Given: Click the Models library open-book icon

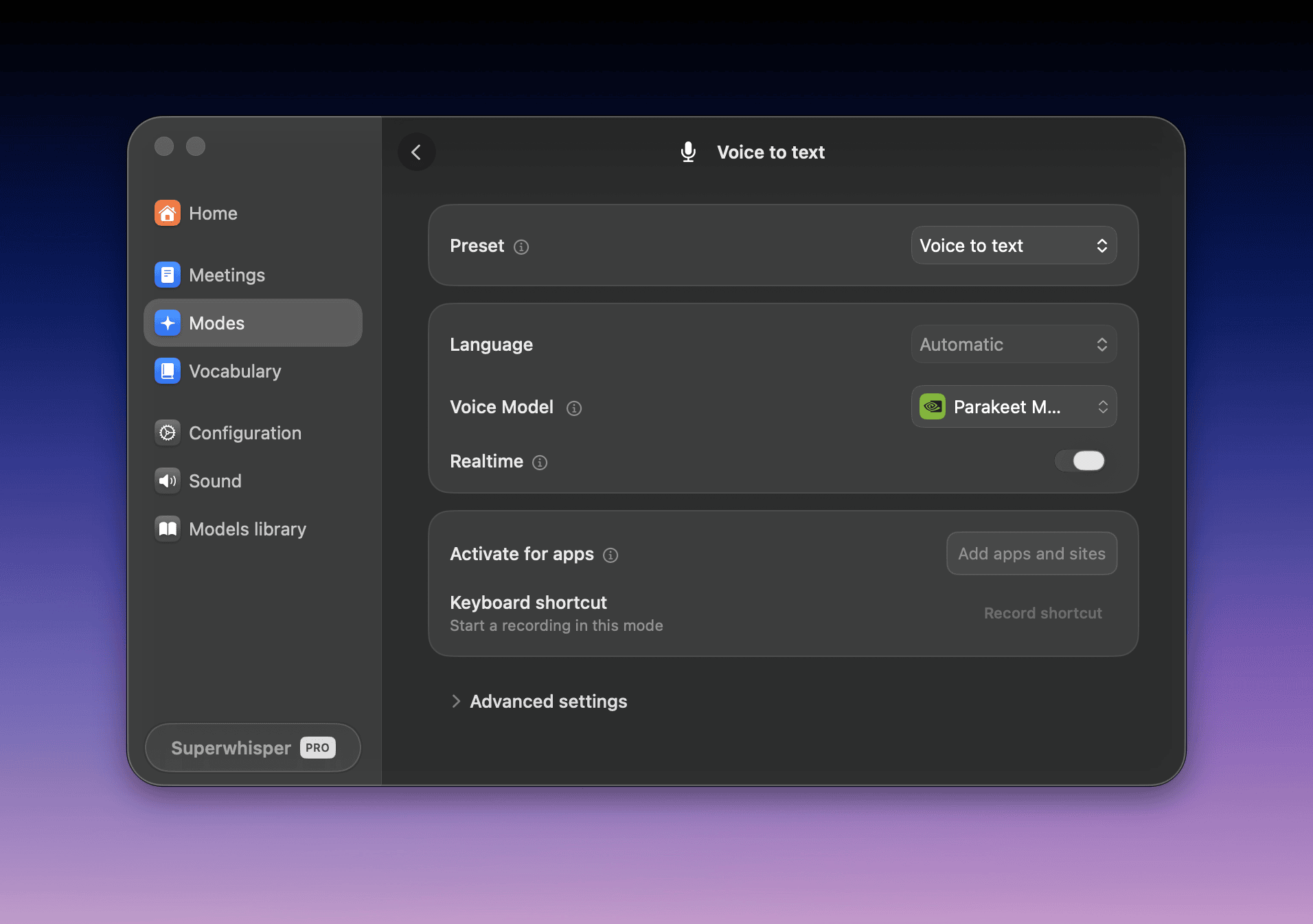Looking at the screenshot, I should point(168,529).
